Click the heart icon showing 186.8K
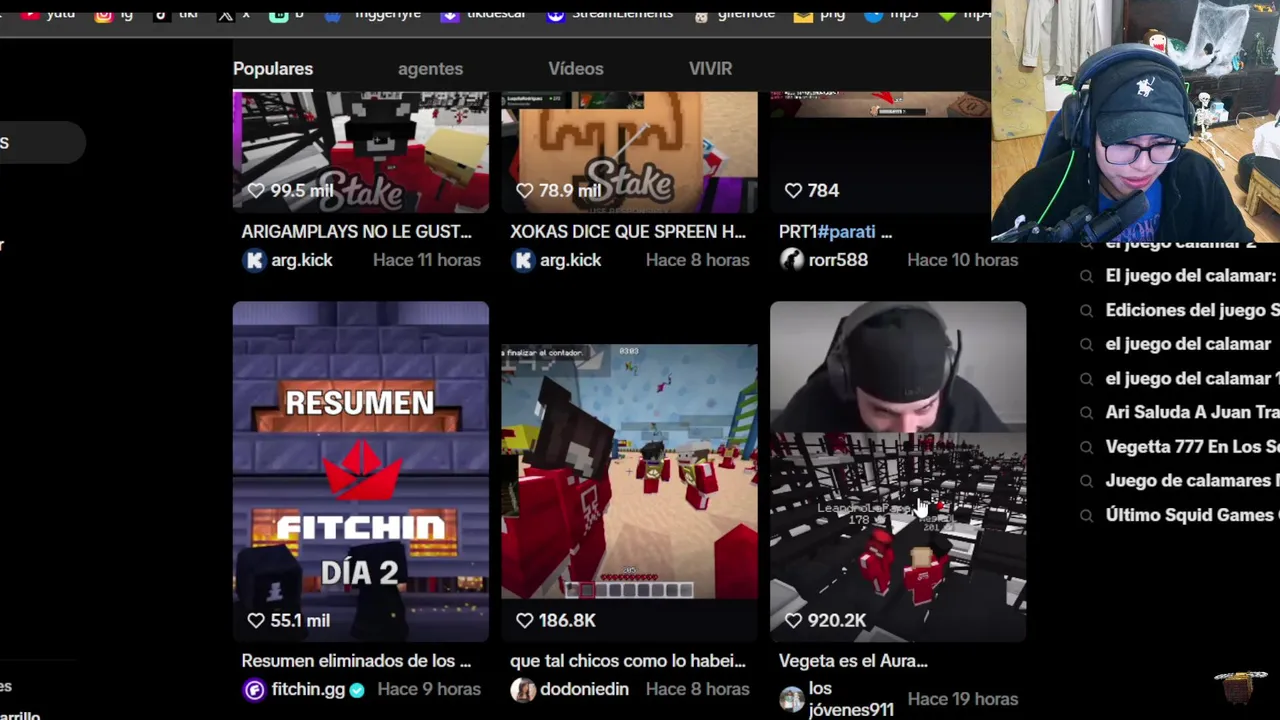Viewport: 1280px width, 720px height. pos(525,620)
